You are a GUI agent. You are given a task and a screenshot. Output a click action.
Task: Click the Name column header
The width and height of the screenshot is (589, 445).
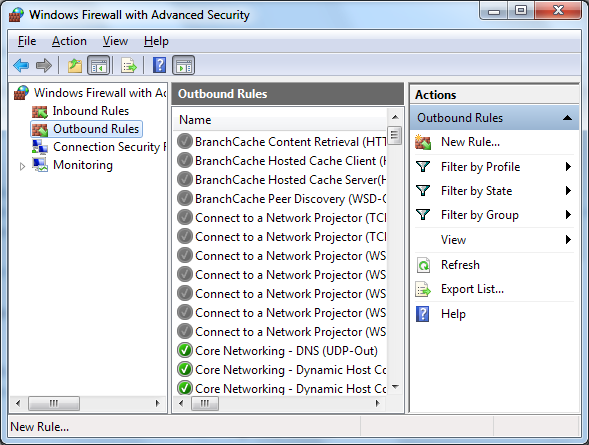coord(281,120)
